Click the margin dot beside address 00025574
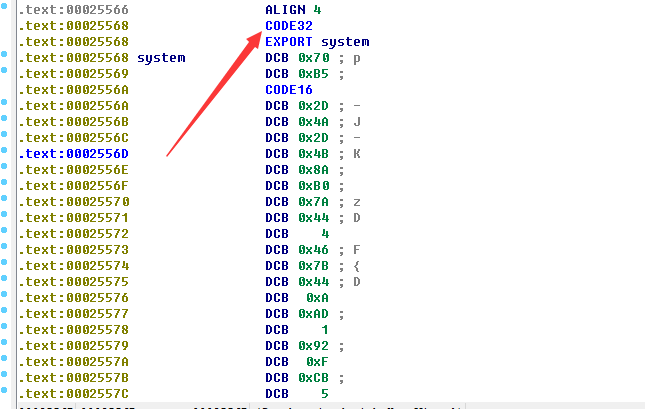The height and width of the screenshot is (409, 645). pyautogui.click(x=5, y=265)
